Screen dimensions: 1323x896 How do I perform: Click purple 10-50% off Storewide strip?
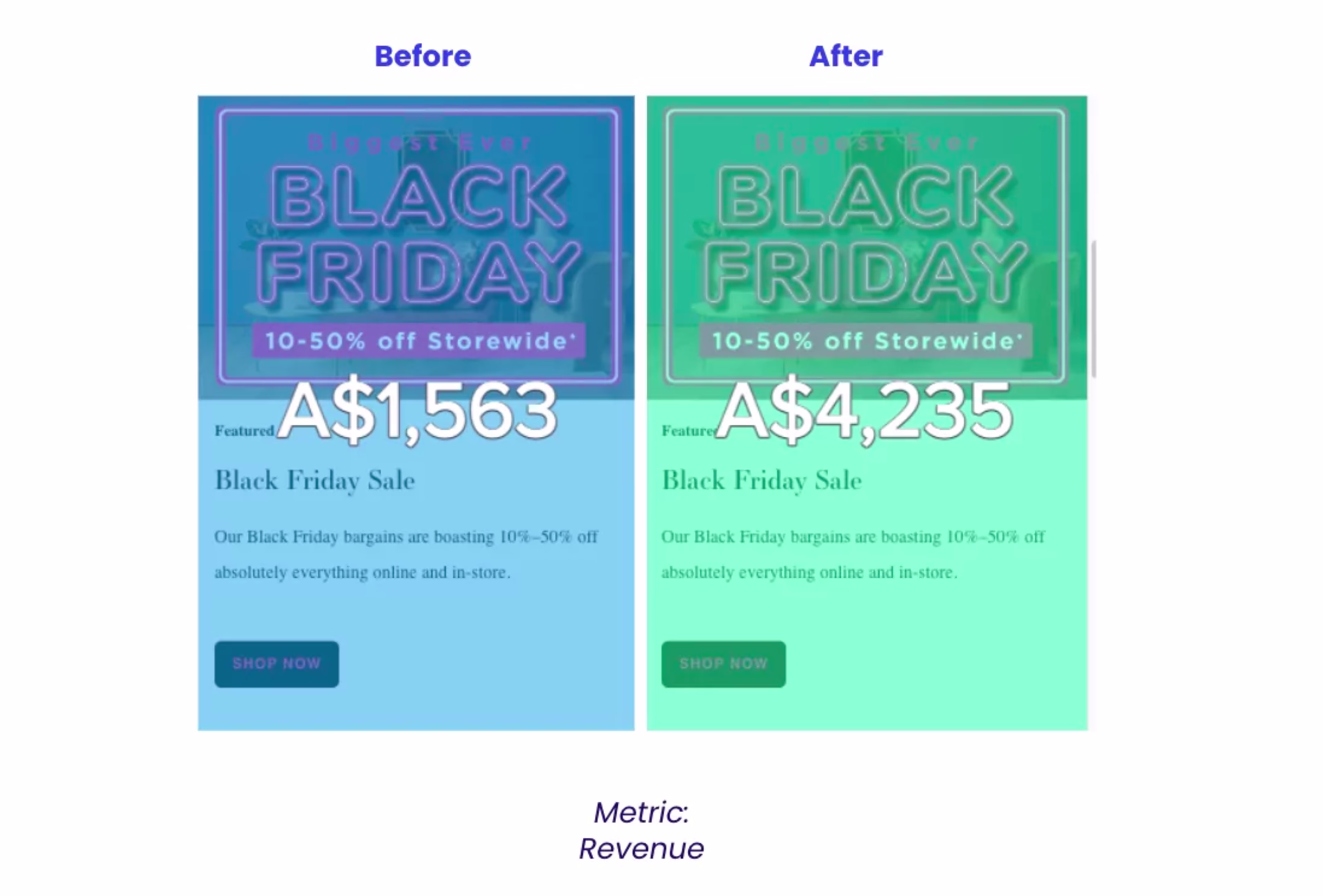pos(419,341)
